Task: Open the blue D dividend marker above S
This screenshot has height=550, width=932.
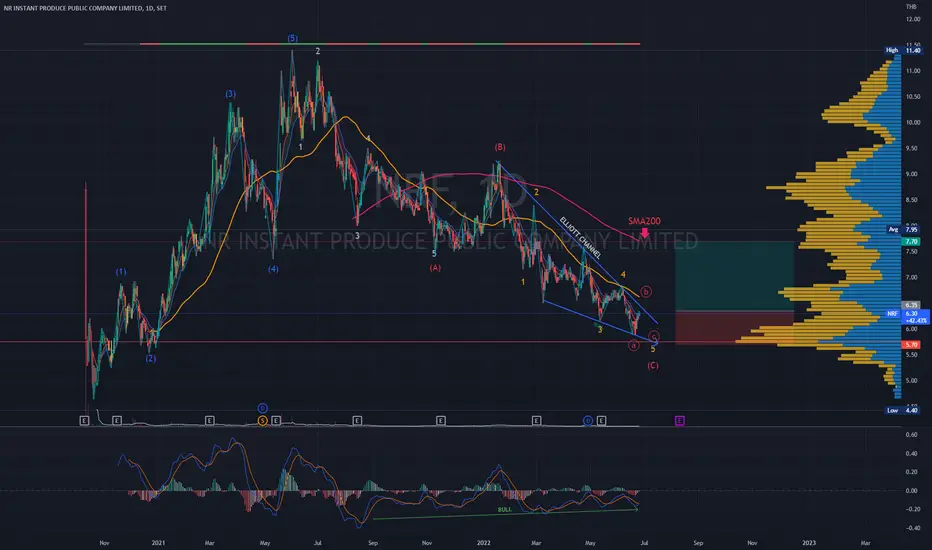Action: tap(262, 408)
